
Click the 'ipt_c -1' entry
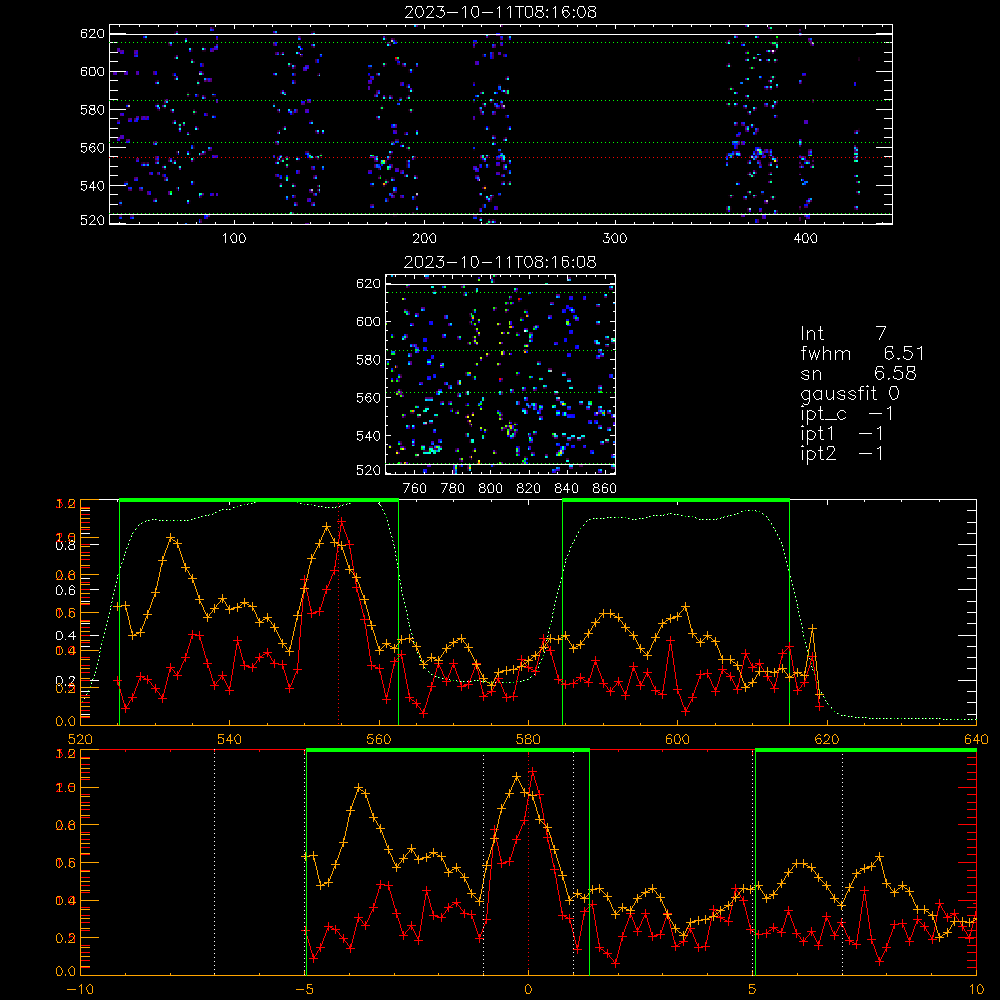point(847,414)
